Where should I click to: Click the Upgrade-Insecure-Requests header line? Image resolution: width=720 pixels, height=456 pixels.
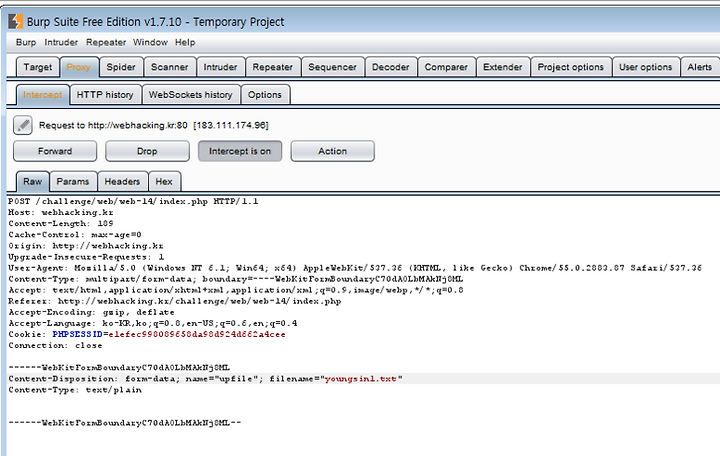coord(86,257)
